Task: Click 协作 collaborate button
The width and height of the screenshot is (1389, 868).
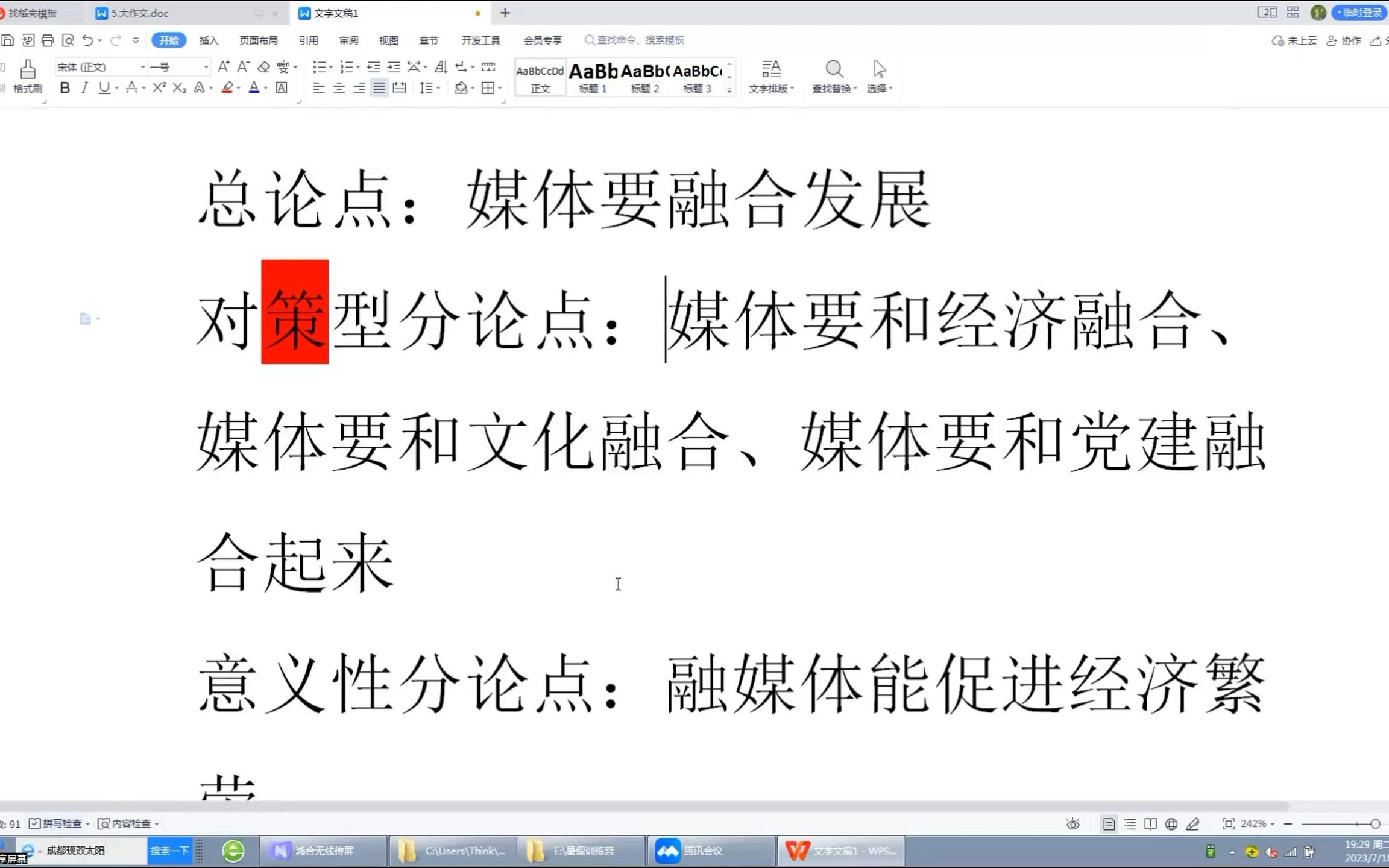Action: 1344,40
